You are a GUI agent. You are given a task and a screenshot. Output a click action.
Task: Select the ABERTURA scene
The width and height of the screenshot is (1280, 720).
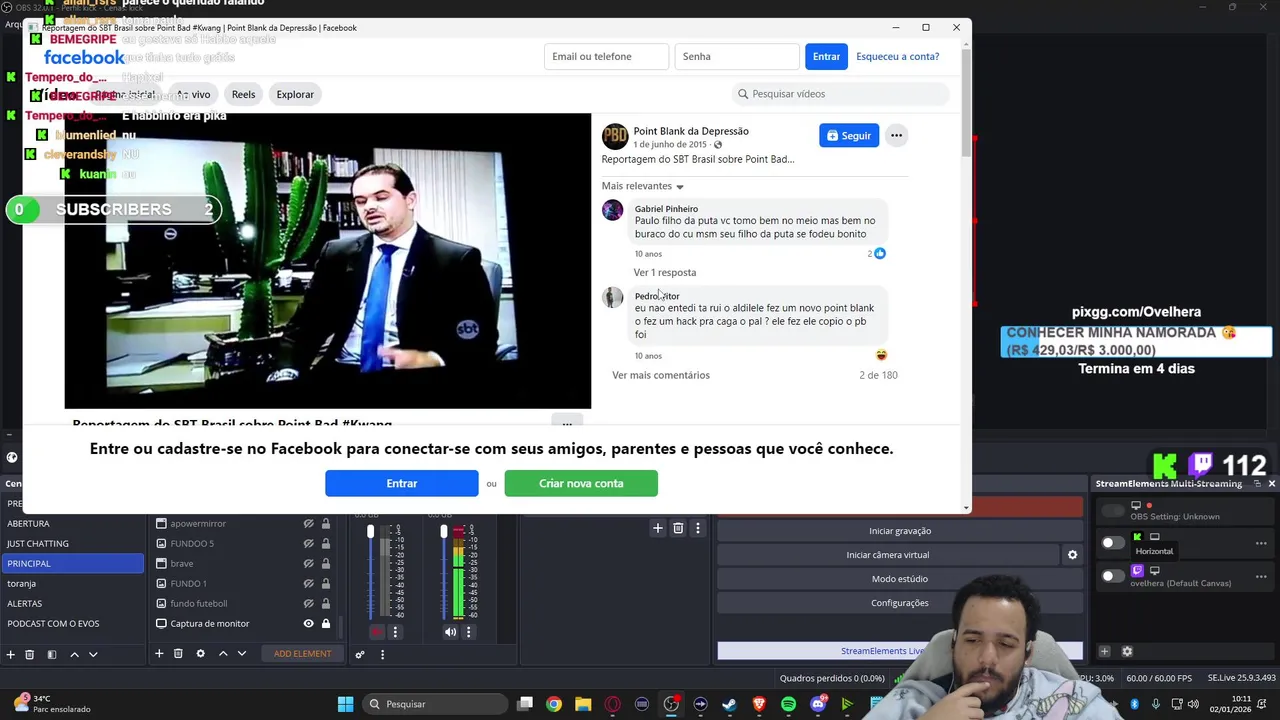click(72, 524)
